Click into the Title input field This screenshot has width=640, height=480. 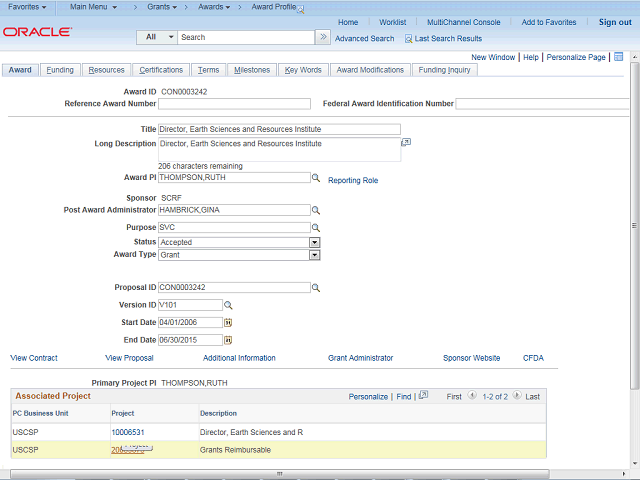click(278, 129)
